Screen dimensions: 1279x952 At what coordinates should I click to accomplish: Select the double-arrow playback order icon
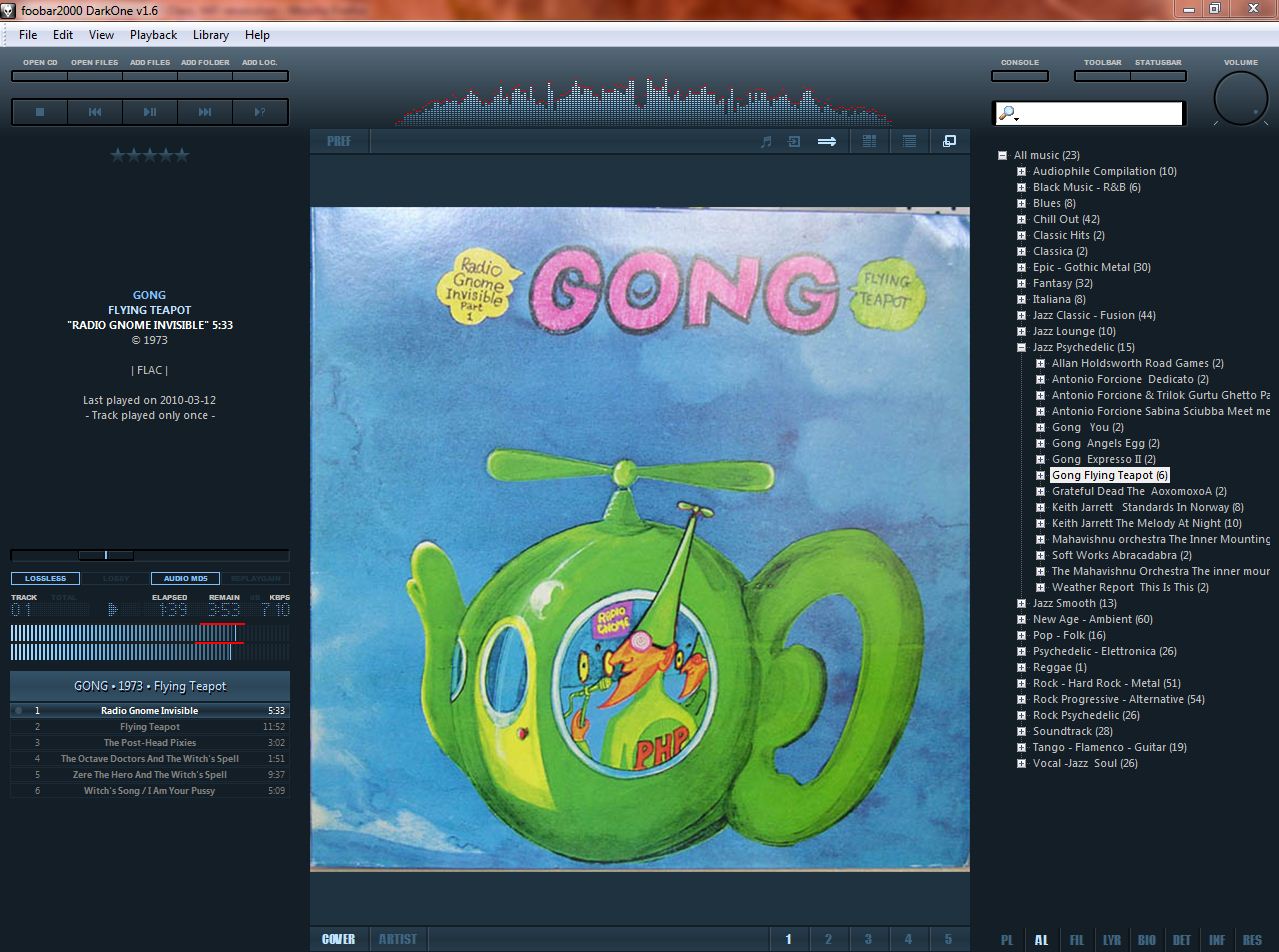point(827,141)
